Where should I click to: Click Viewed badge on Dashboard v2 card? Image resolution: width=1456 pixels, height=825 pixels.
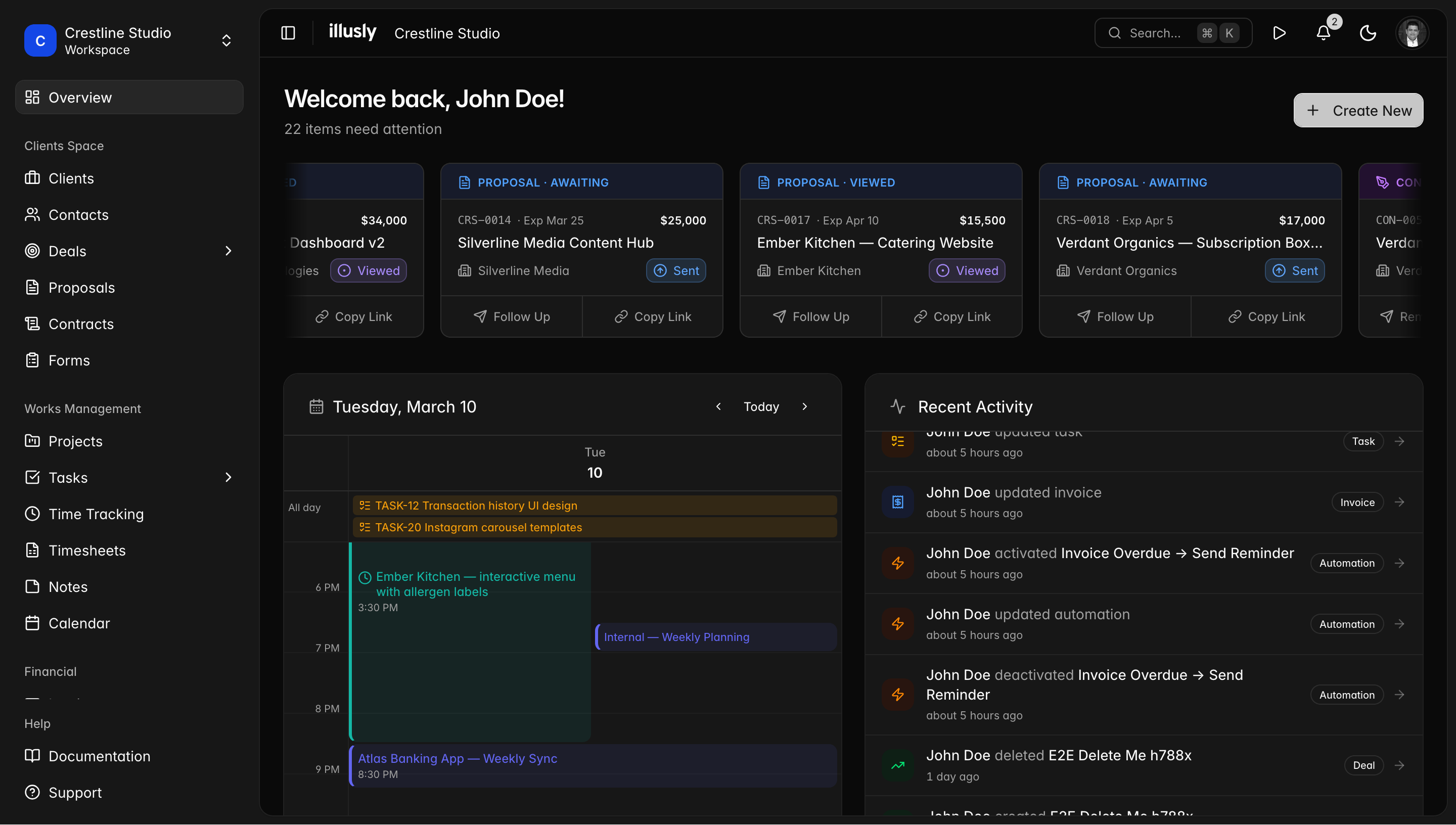pos(368,270)
